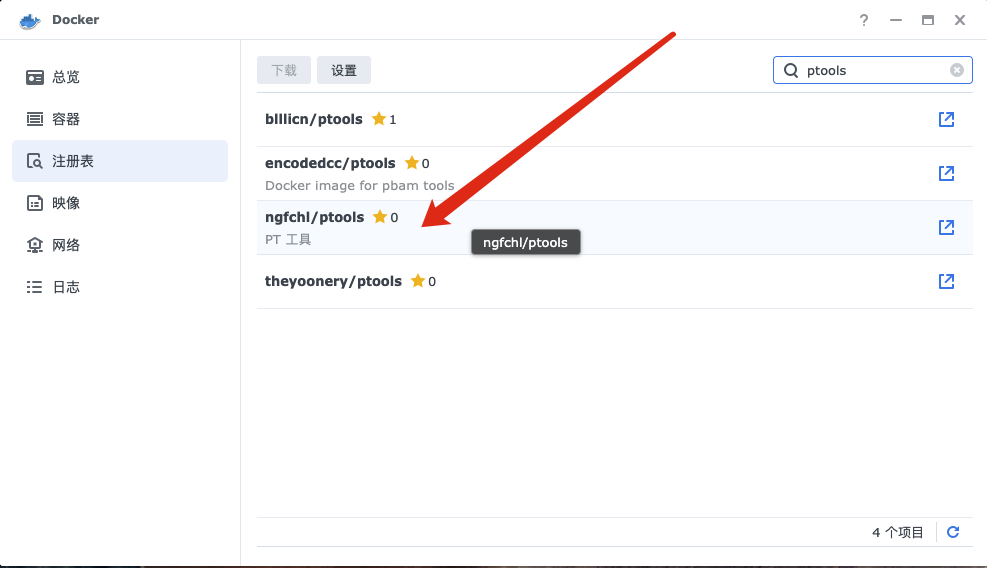Select the blllicn/ptools row
The image size is (987, 568).
point(614,120)
